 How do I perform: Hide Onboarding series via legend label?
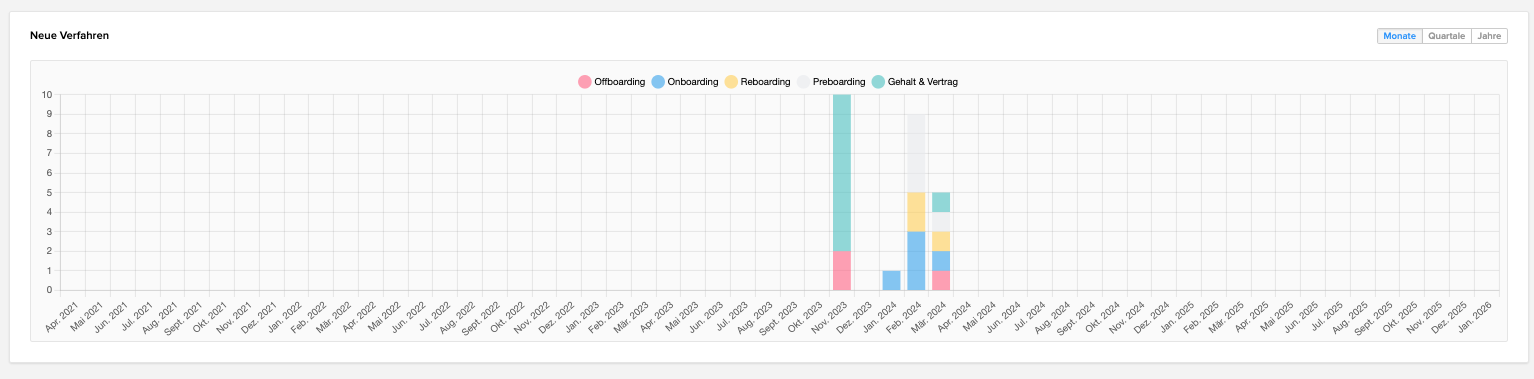pos(693,82)
